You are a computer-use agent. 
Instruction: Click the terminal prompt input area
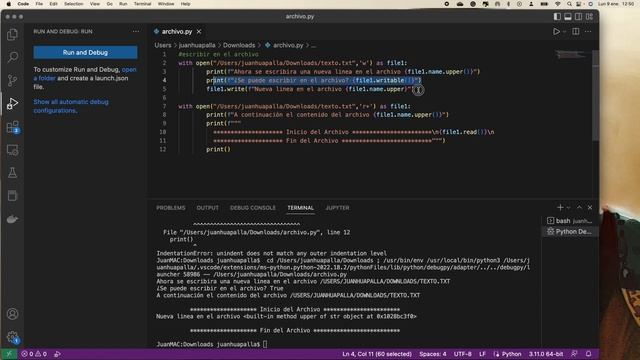[265, 344]
